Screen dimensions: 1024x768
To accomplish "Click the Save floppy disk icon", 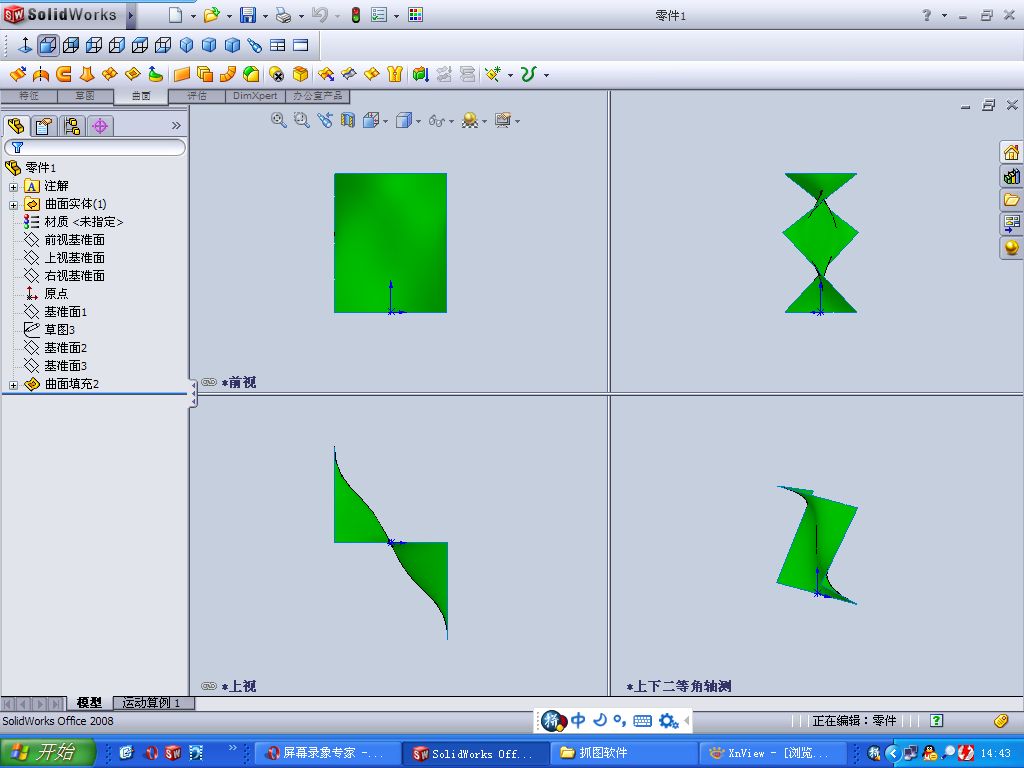I will coord(248,15).
